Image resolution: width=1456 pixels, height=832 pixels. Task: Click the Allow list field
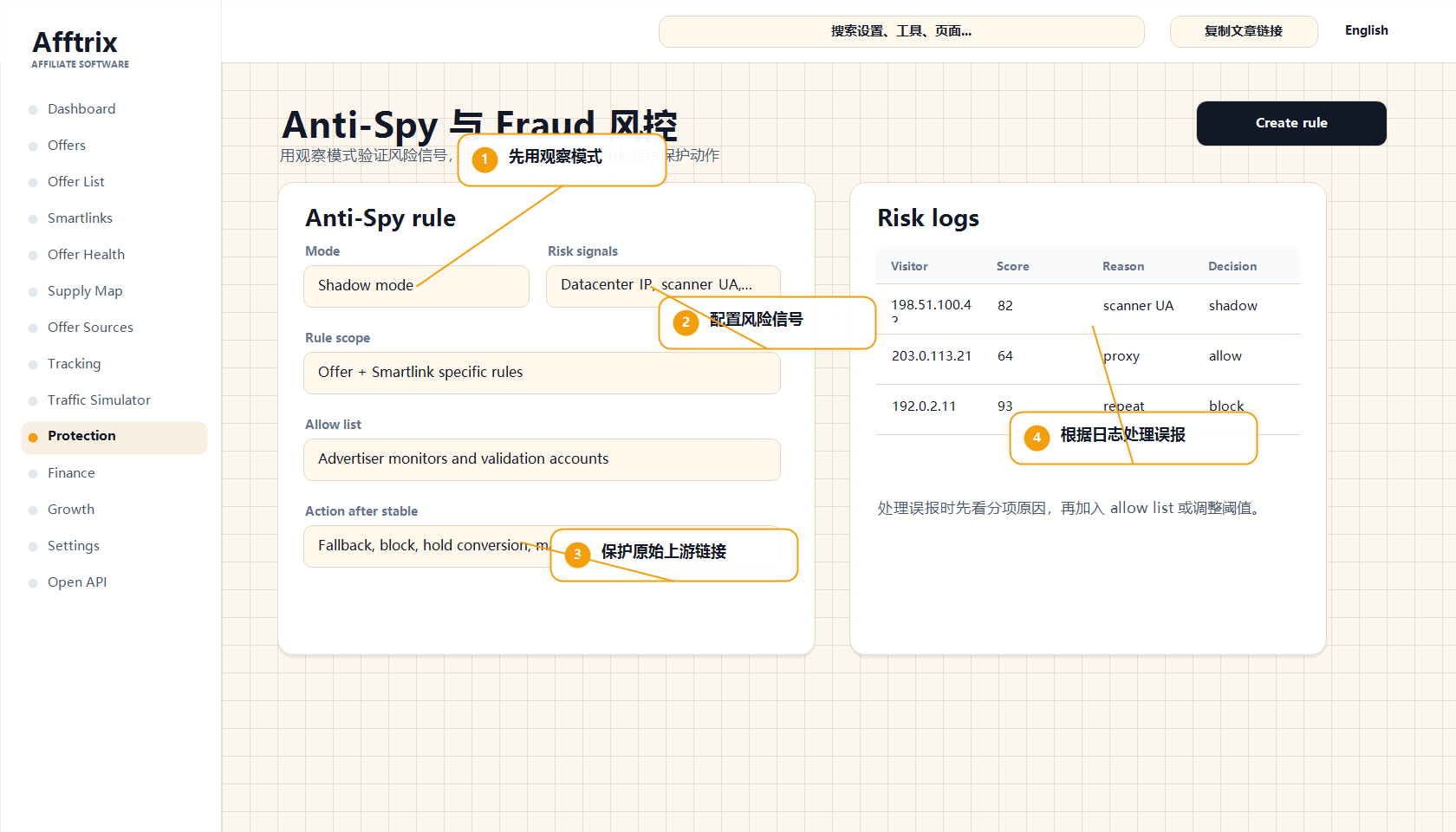tap(542, 459)
